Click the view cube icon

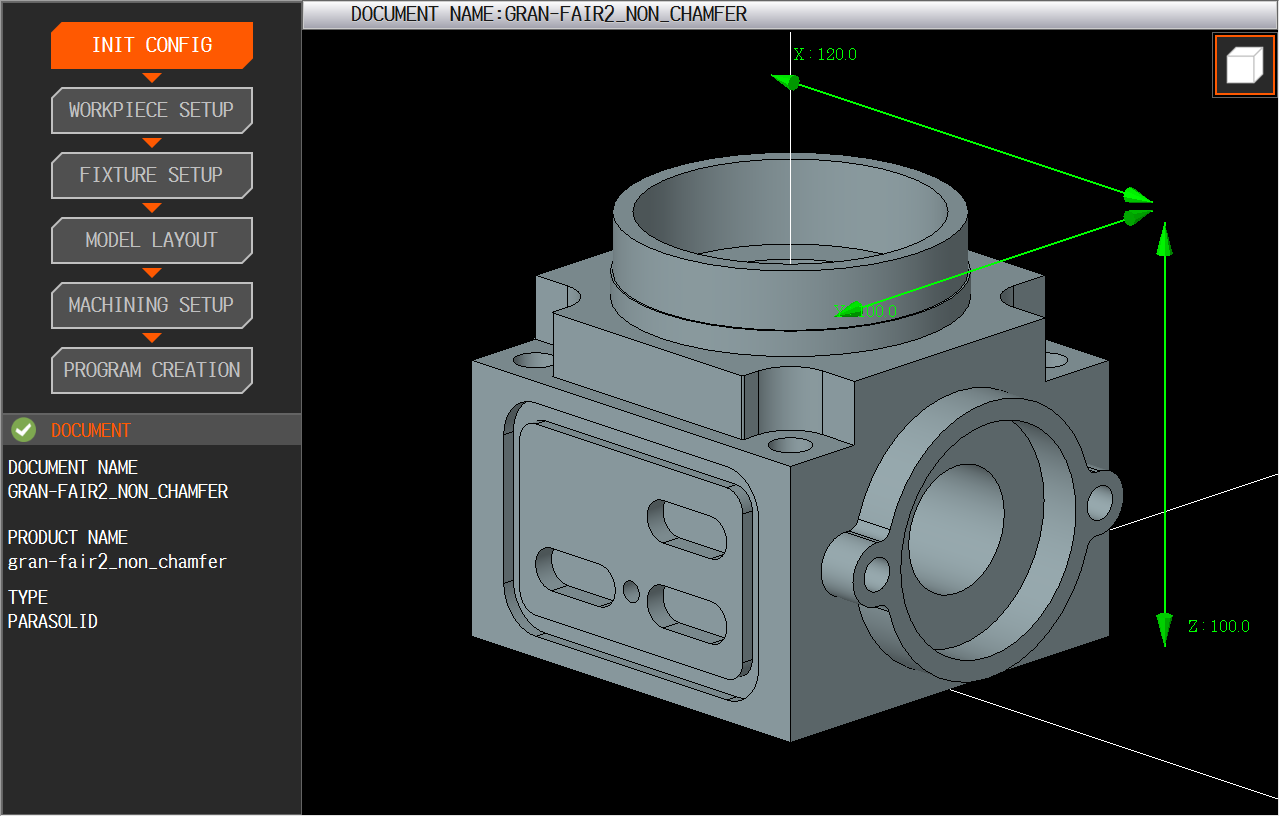(x=1244, y=66)
